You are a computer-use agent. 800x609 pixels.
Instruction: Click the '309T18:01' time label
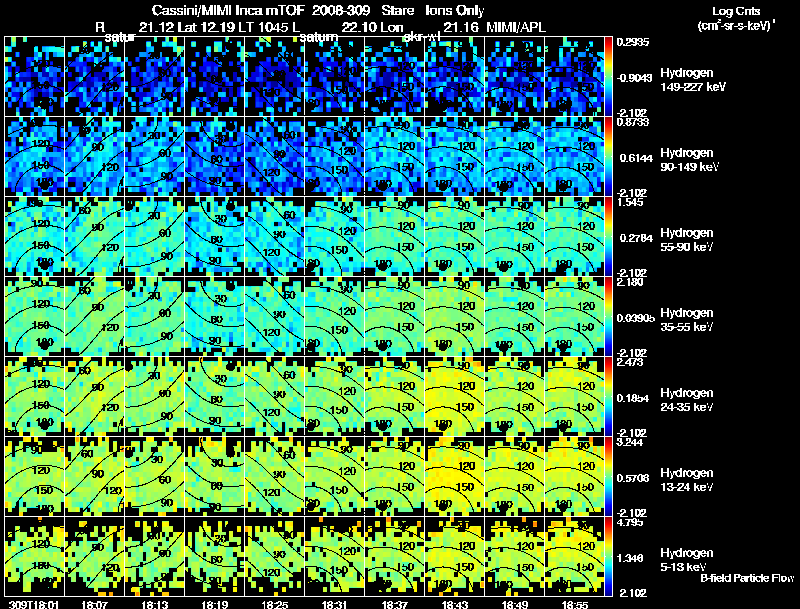[x=34, y=605]
